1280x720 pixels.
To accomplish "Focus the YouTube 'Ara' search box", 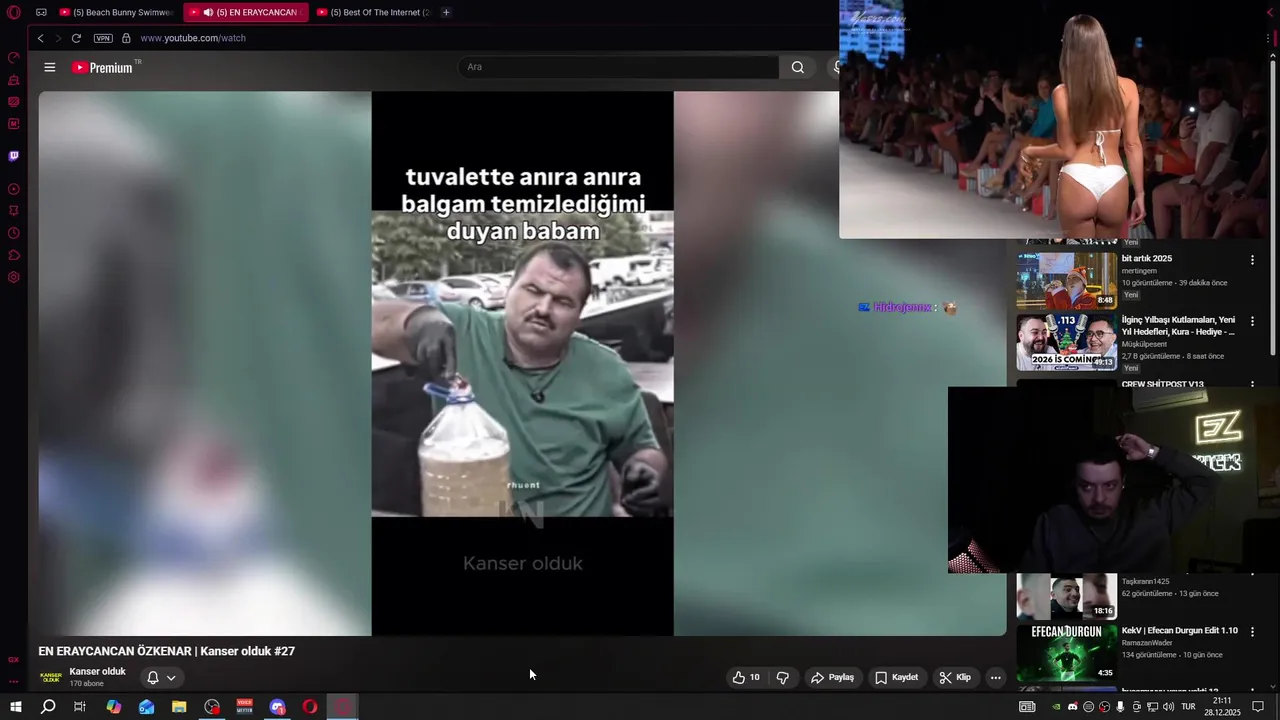I will click(x=618, y=67).
